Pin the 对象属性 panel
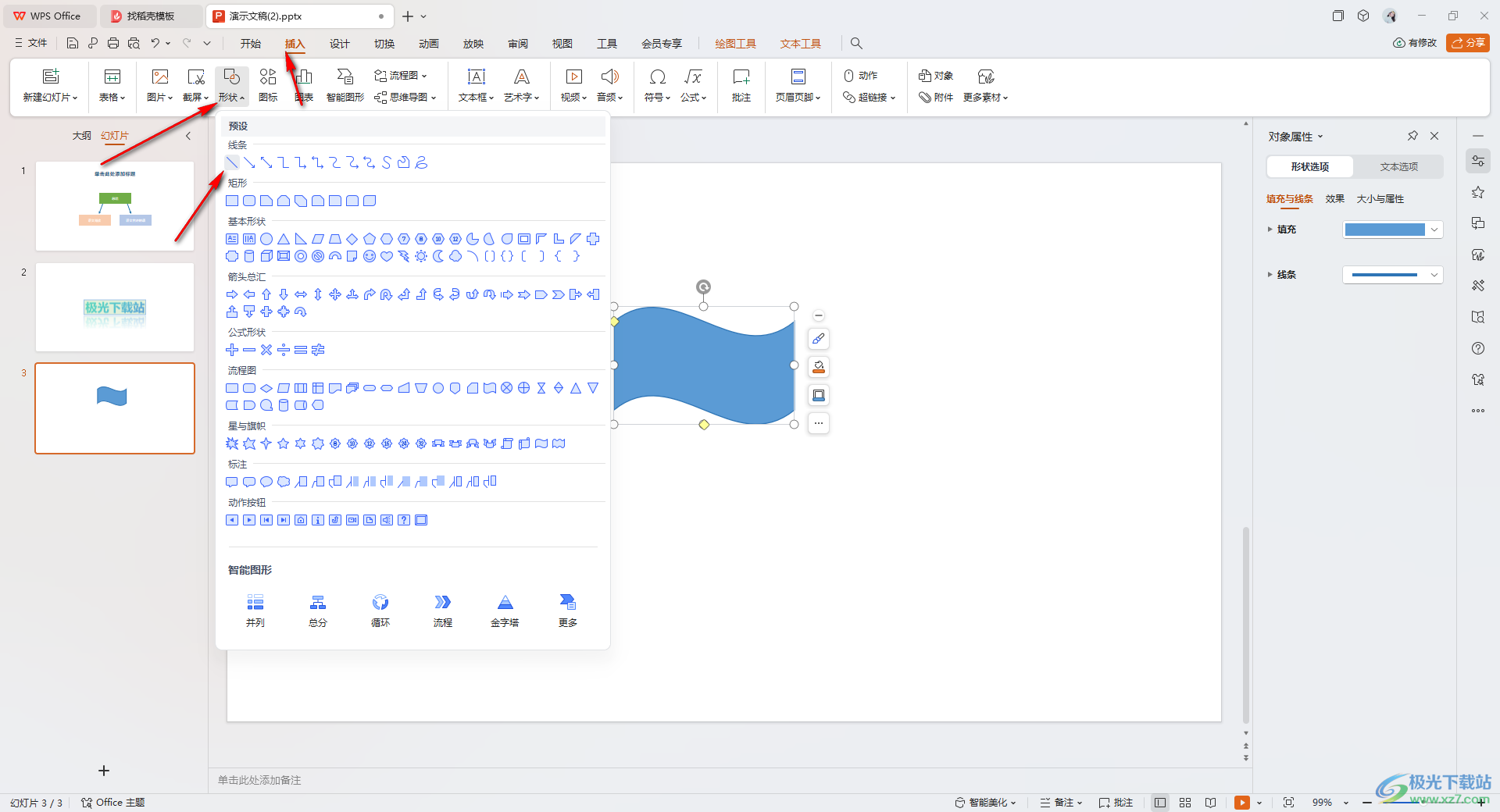Viewport: 1500px width, 812px height. 1412,136
